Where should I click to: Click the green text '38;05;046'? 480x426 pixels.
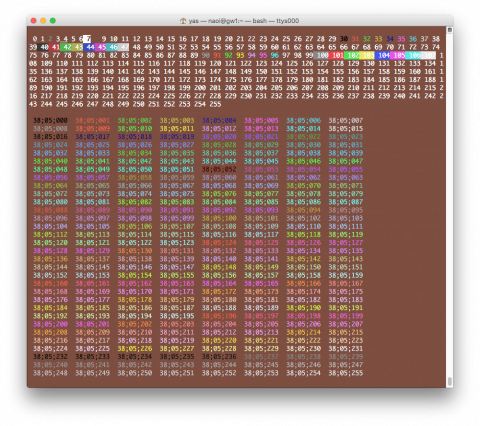(304, 161)
